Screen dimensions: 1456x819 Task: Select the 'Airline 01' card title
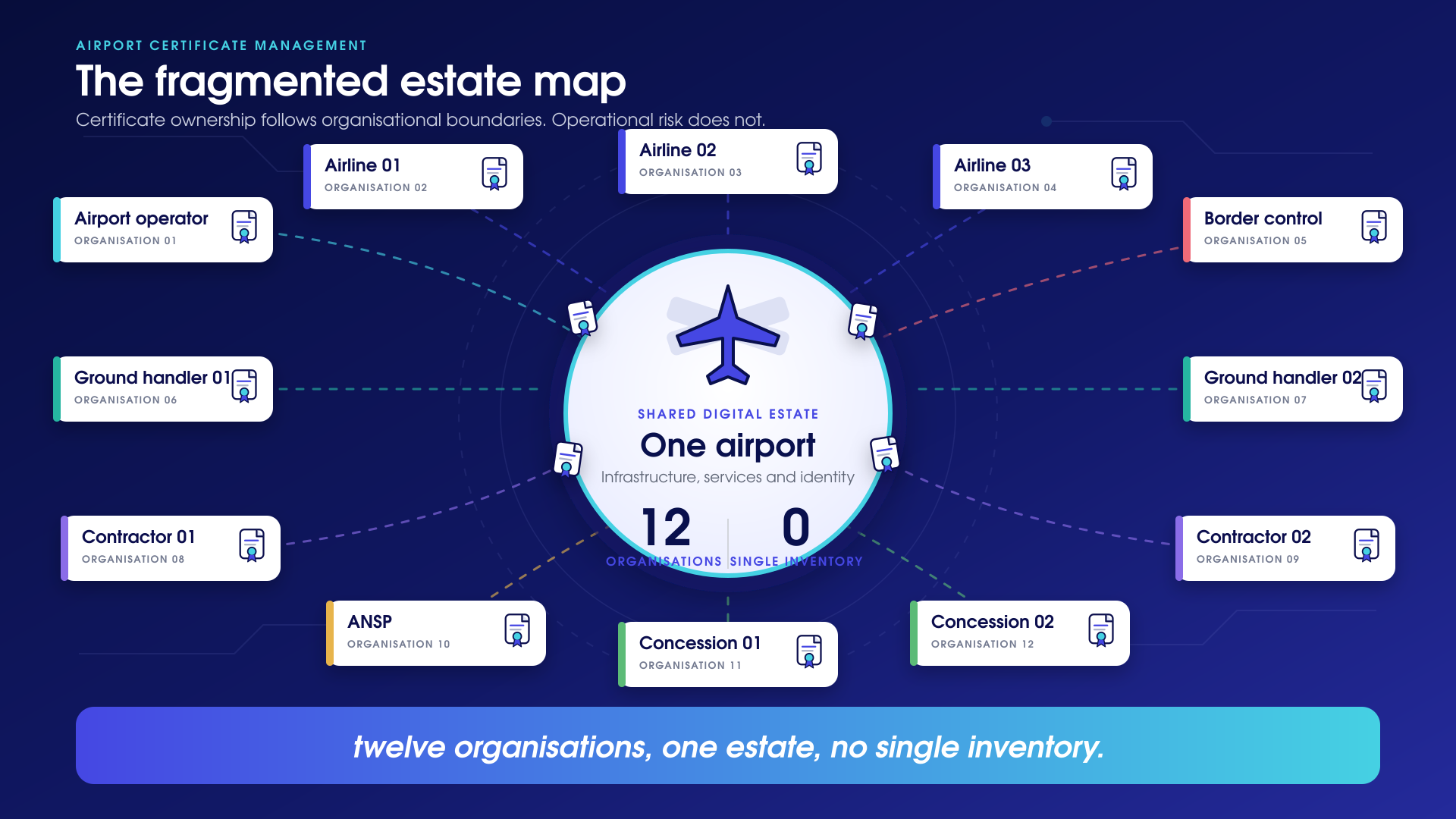[x=362, y=165]
